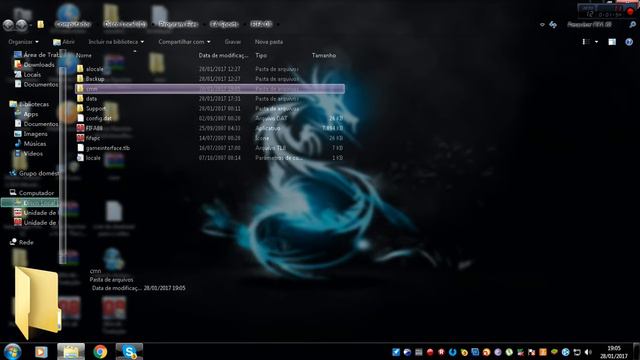The width and height of the screenshot is (640, 360).
Task: Open the Organizar menu
Action: (x=23, y=42)
